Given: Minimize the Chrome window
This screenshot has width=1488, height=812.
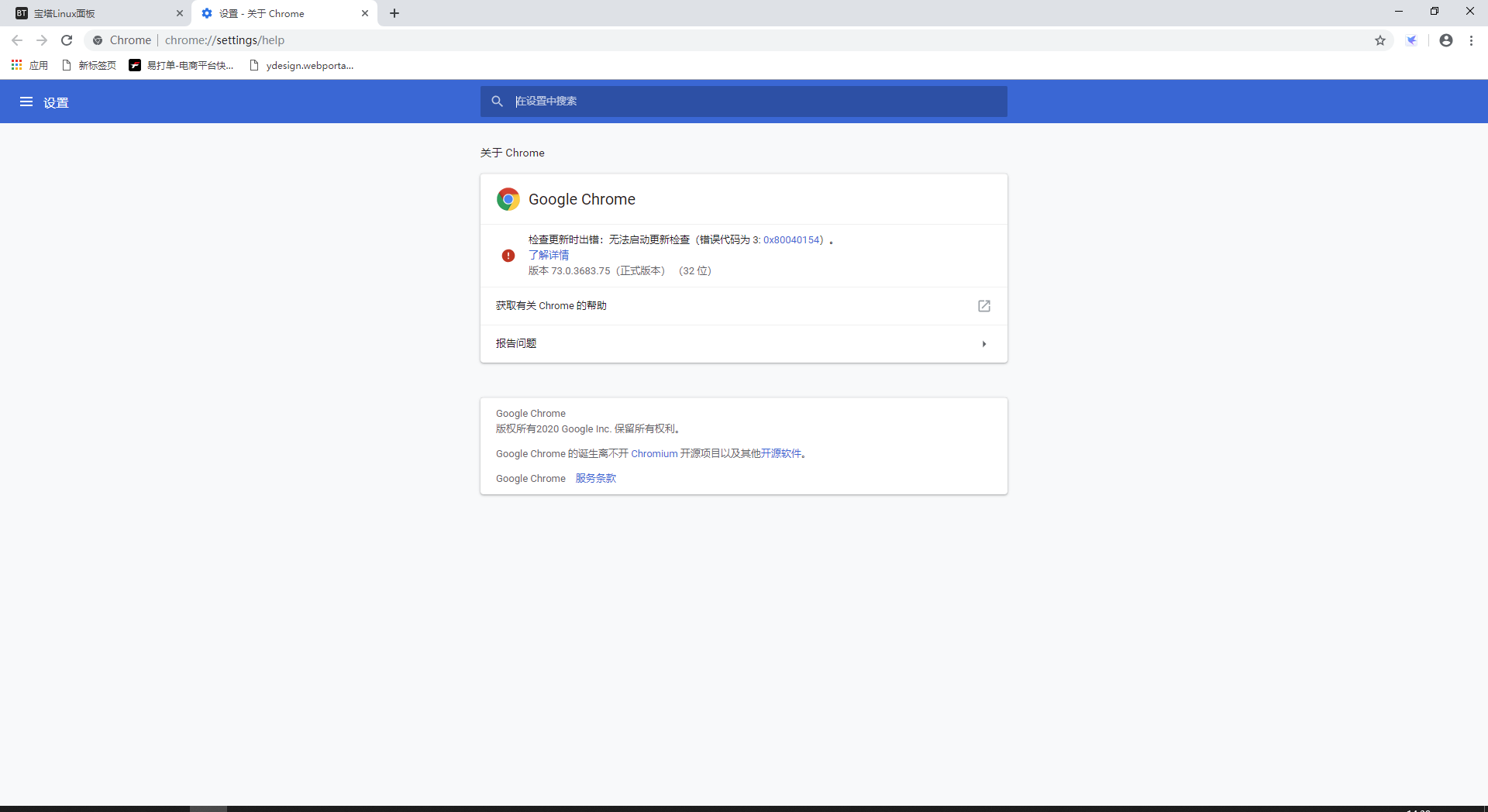Looking at the screenshot, I should pos(1399,12).
